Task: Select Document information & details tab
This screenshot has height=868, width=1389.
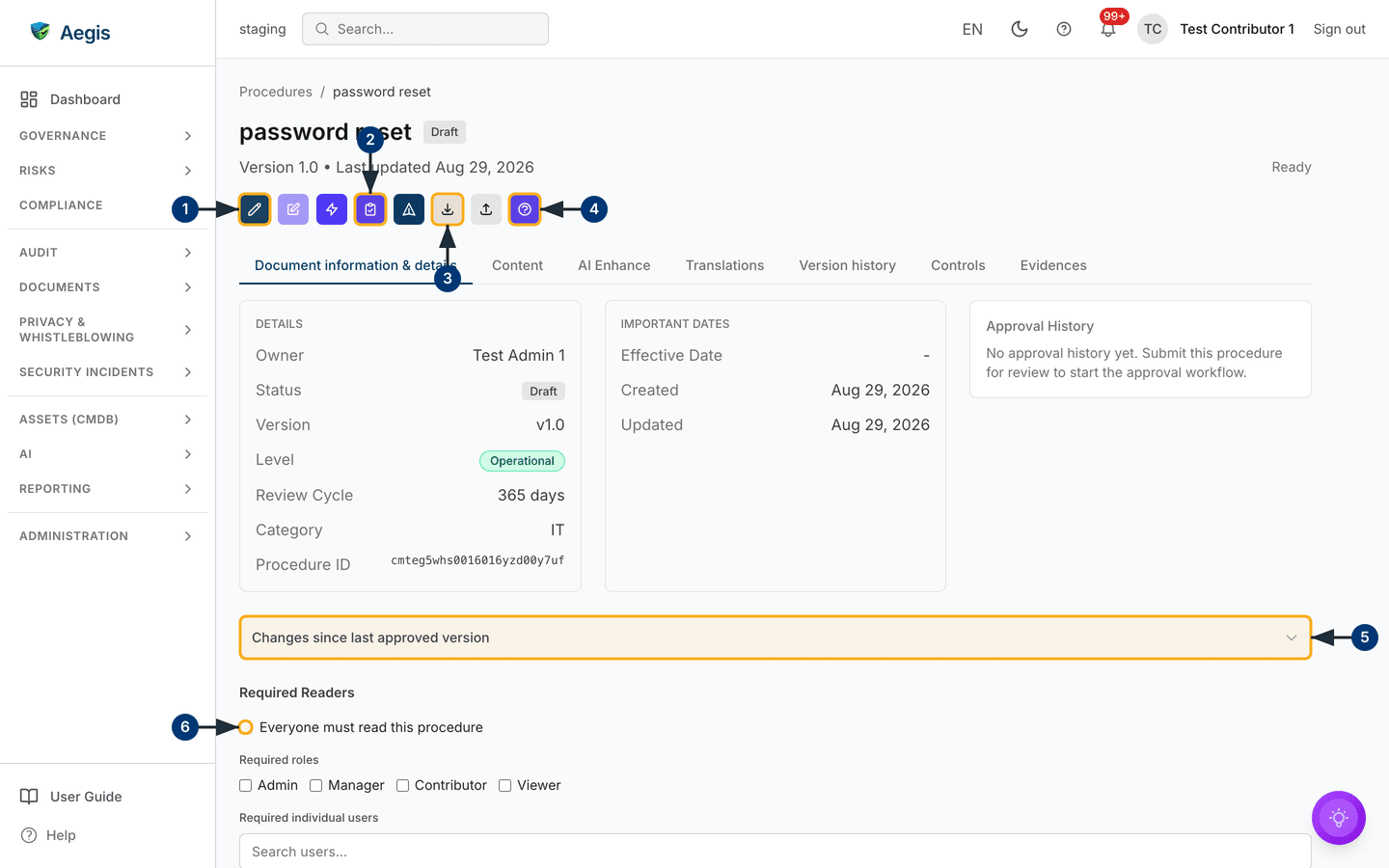Action: click(356, 265)
